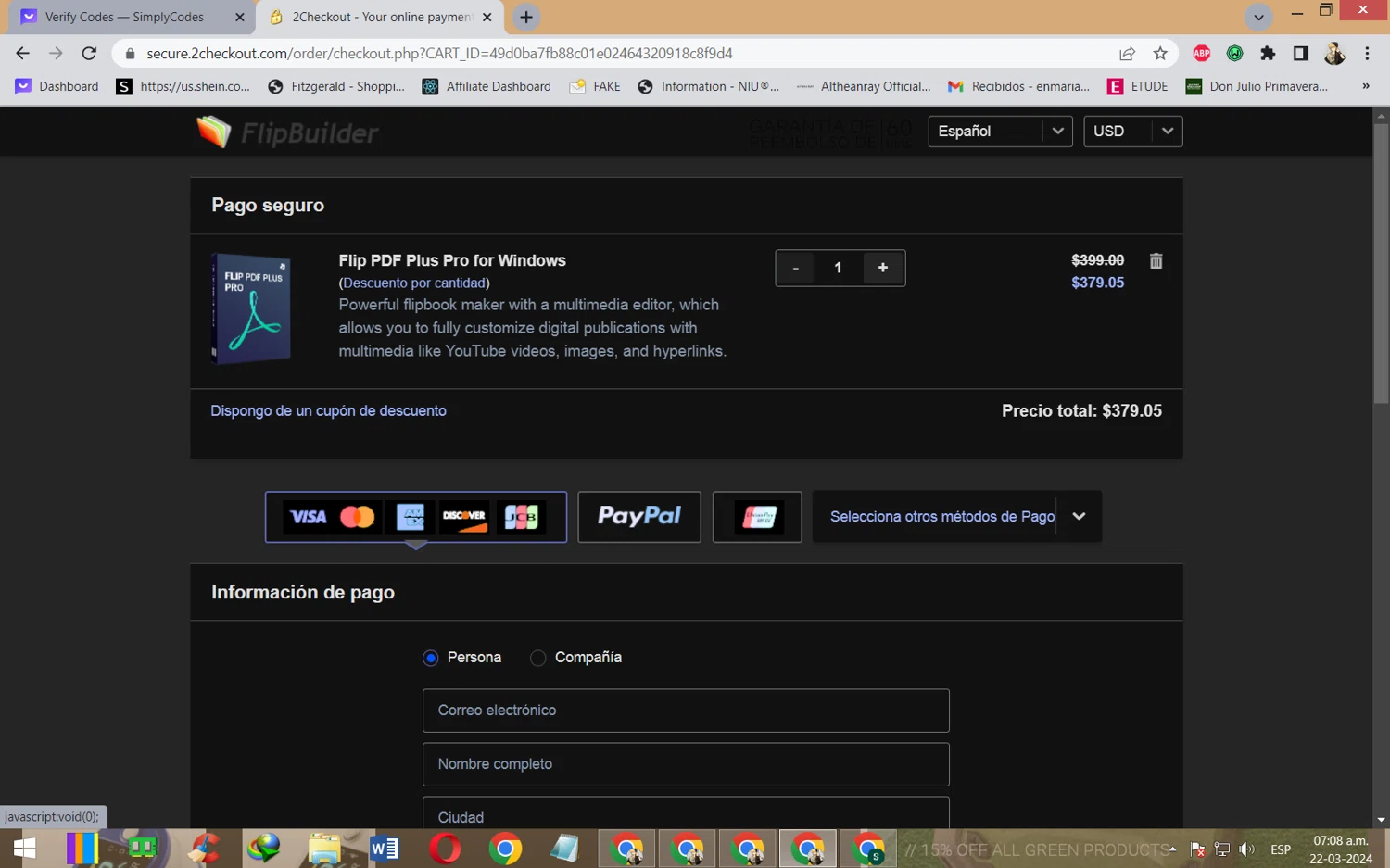
Task: Open the Chrome profile avatar
Action: click(1334, 54)
